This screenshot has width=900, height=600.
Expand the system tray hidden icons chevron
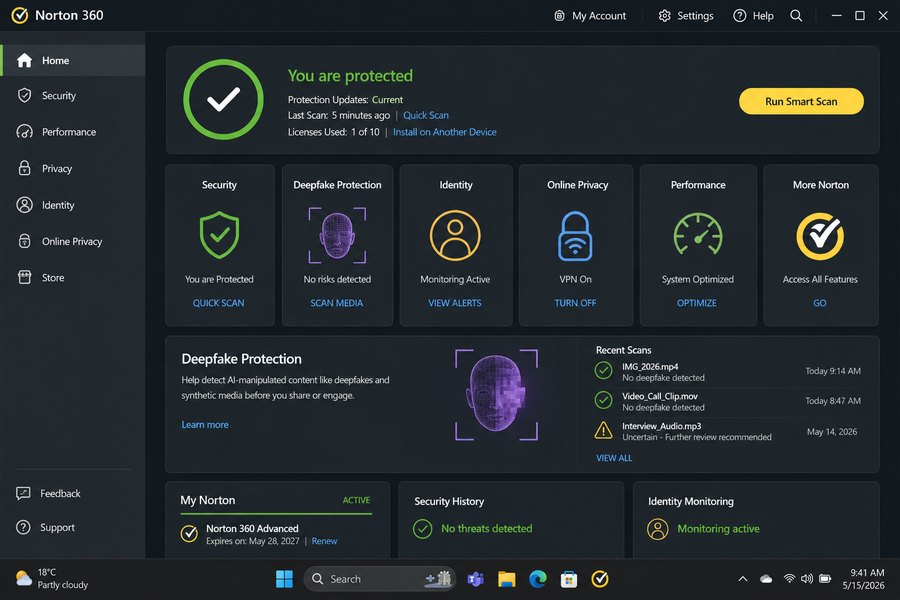743,579
